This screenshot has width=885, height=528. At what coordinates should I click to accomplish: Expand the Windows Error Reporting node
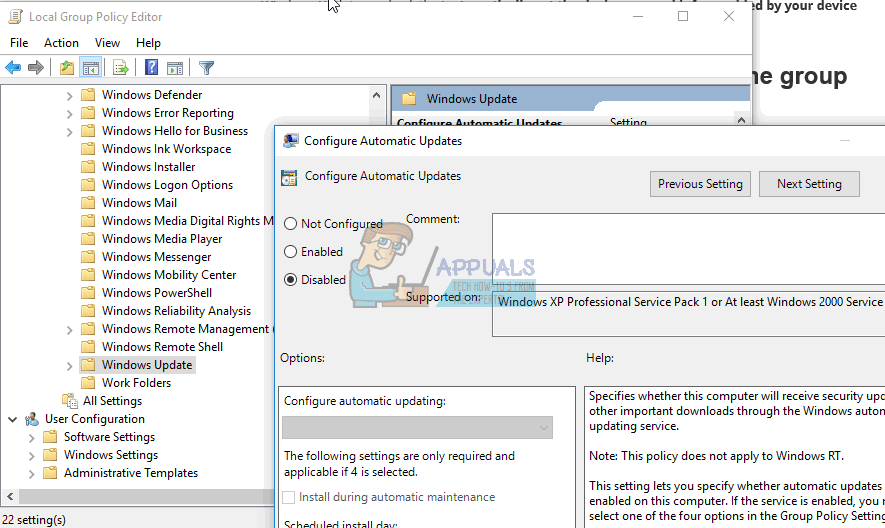point(69,114)
